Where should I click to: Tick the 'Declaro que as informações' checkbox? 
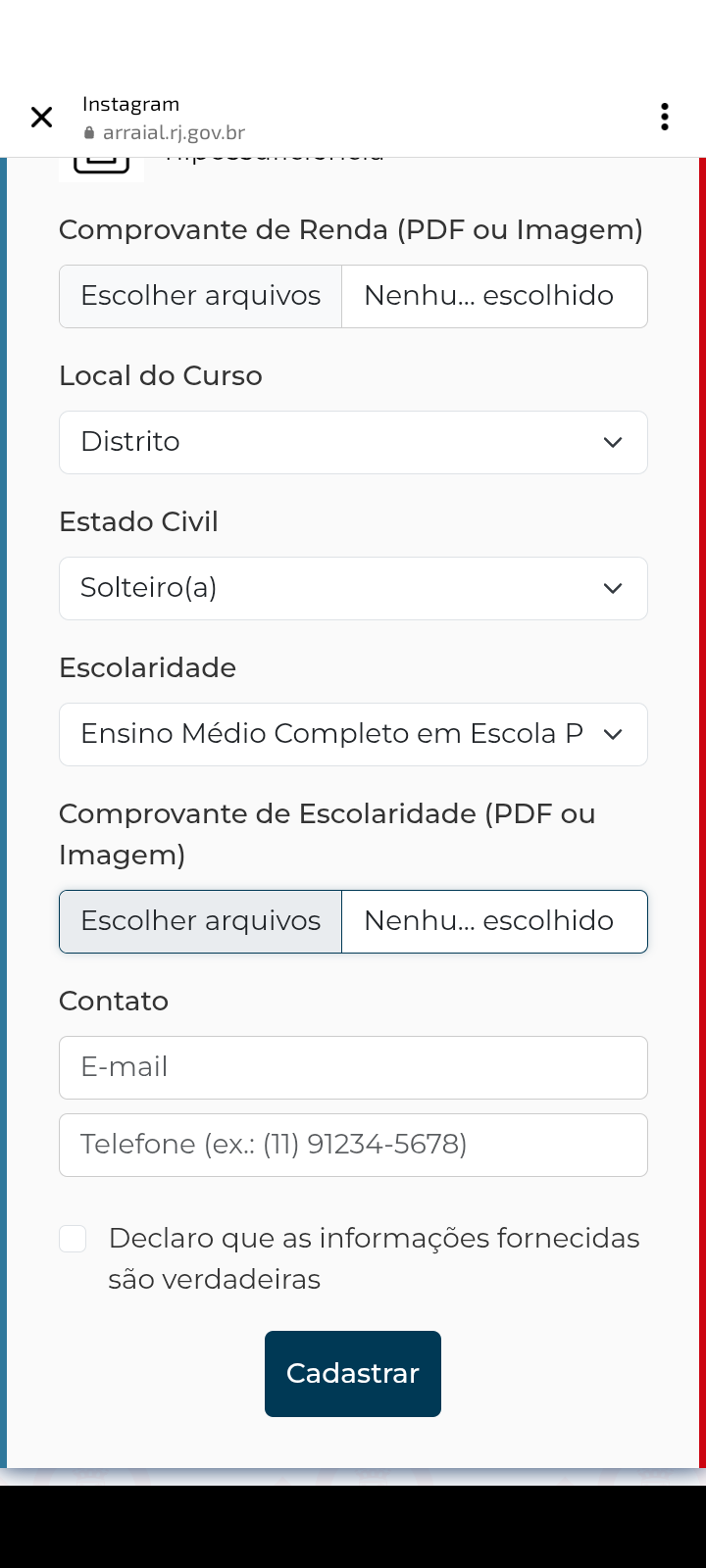(x=73, y=1239)
